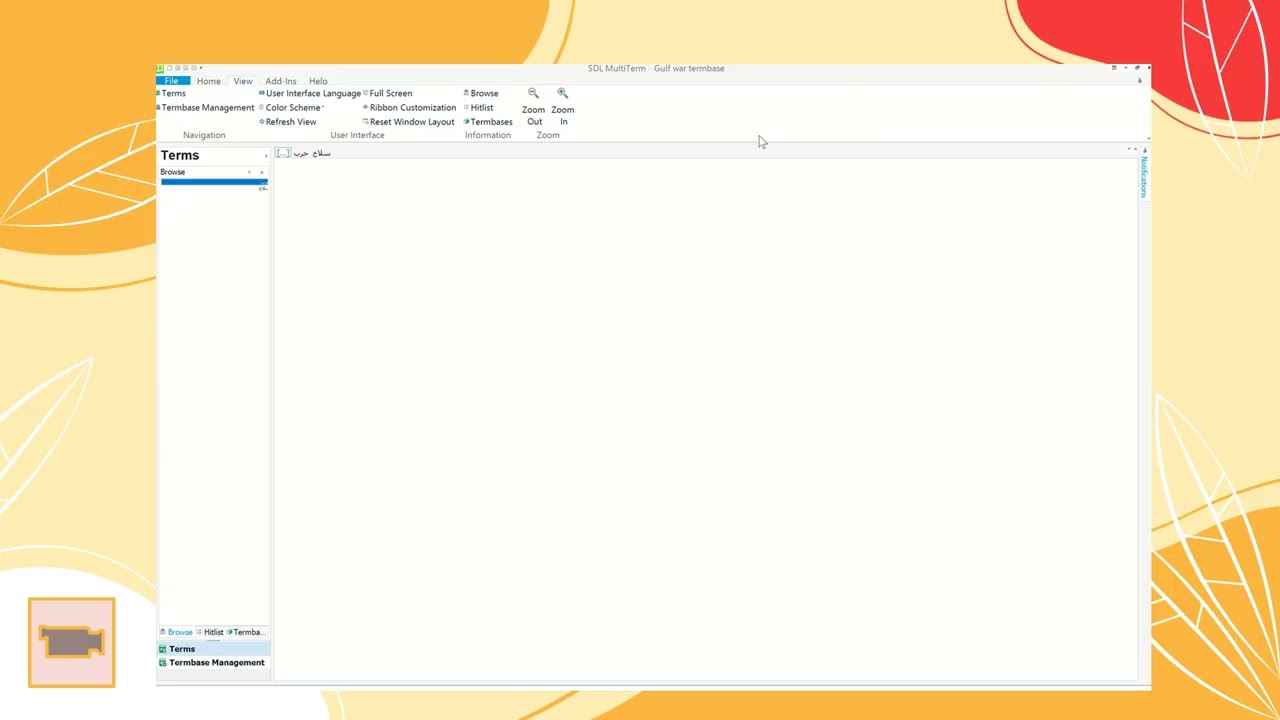Open Termbase Management from the ribbon
This screenshot has height=720, width=1280.
coord(205,107)
